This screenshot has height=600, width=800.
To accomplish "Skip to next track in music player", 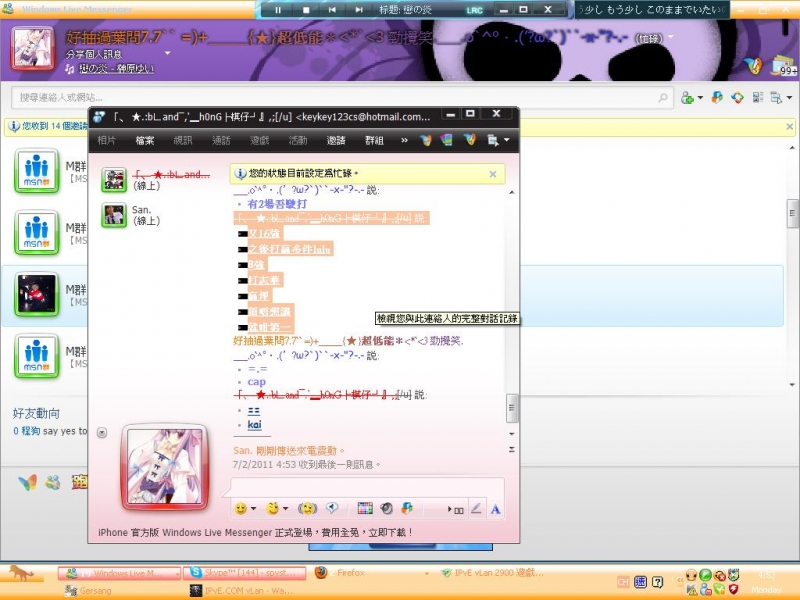I will [360, 9].
